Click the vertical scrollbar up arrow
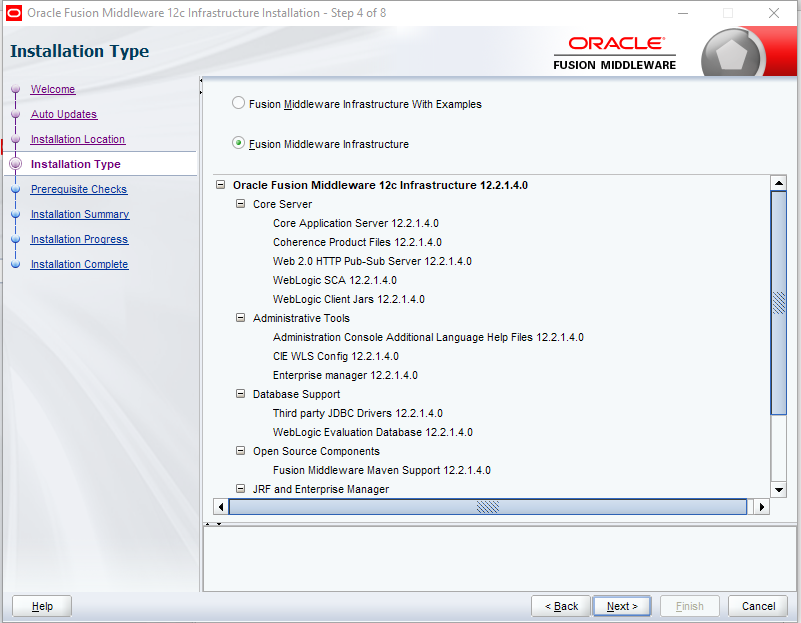 pyautogui.click(x=779, y=183)
